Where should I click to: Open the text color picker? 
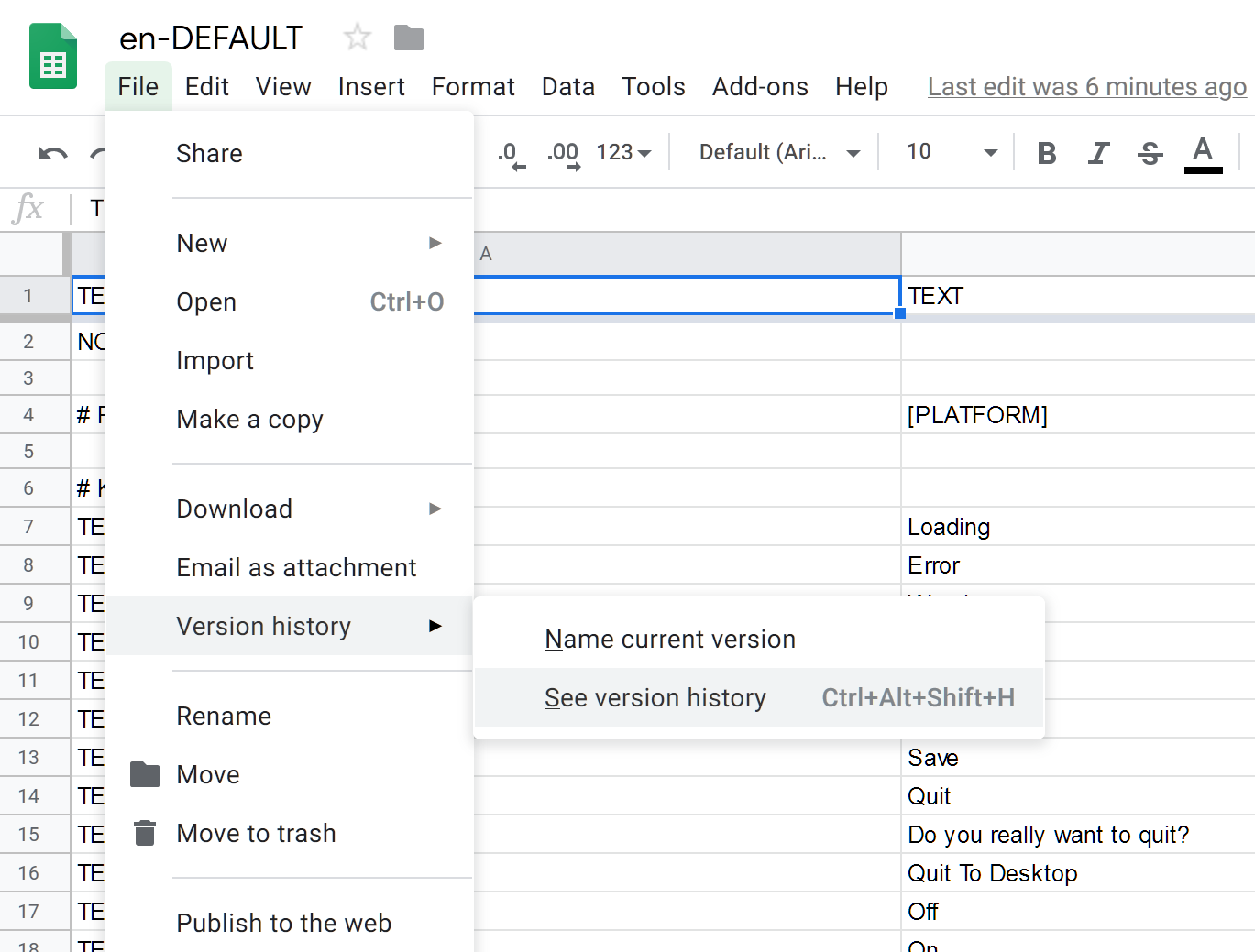coord(1203,153)
